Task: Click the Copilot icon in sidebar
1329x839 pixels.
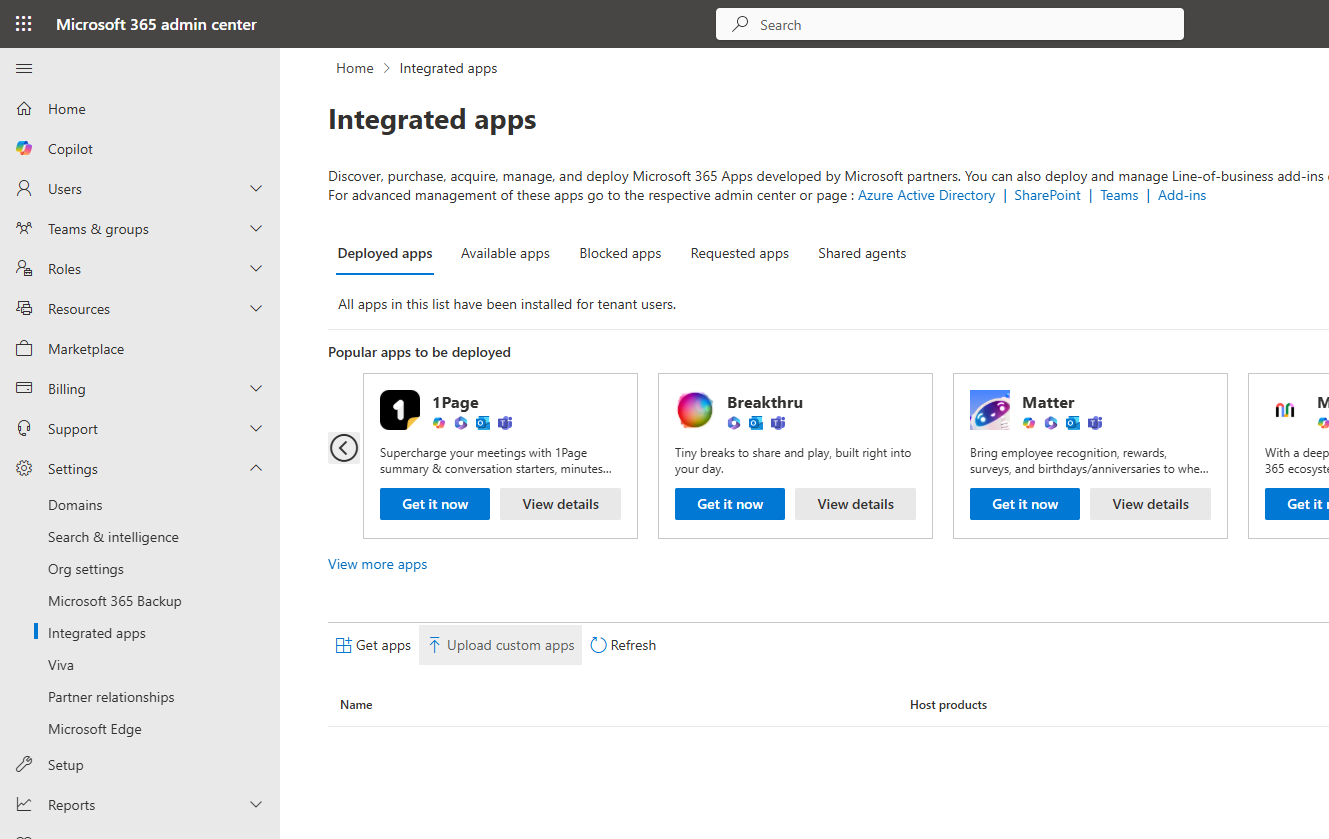Action: [24, 149]
